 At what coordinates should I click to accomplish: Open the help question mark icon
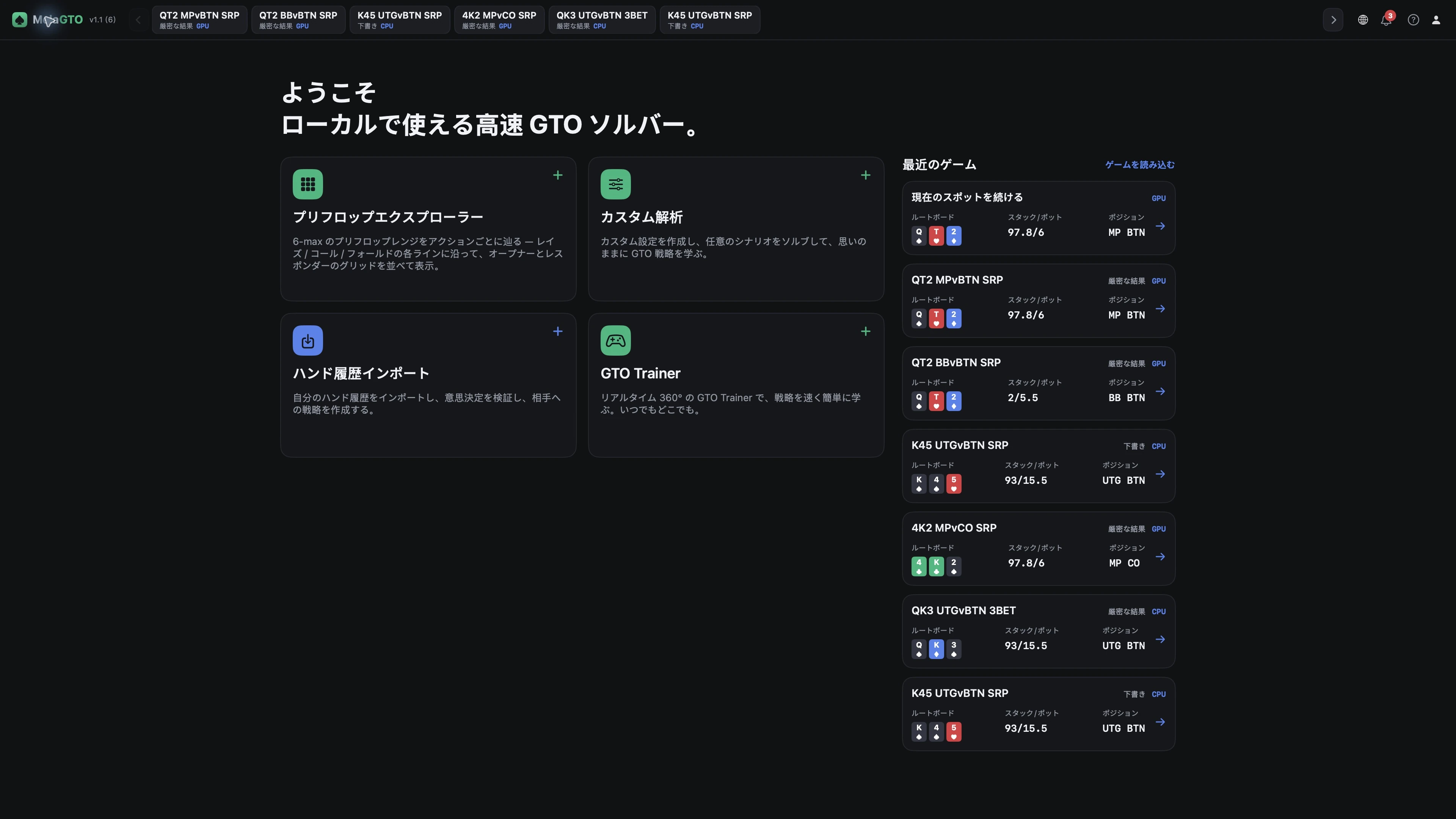pyautogui.click(x=1413, y=20)
